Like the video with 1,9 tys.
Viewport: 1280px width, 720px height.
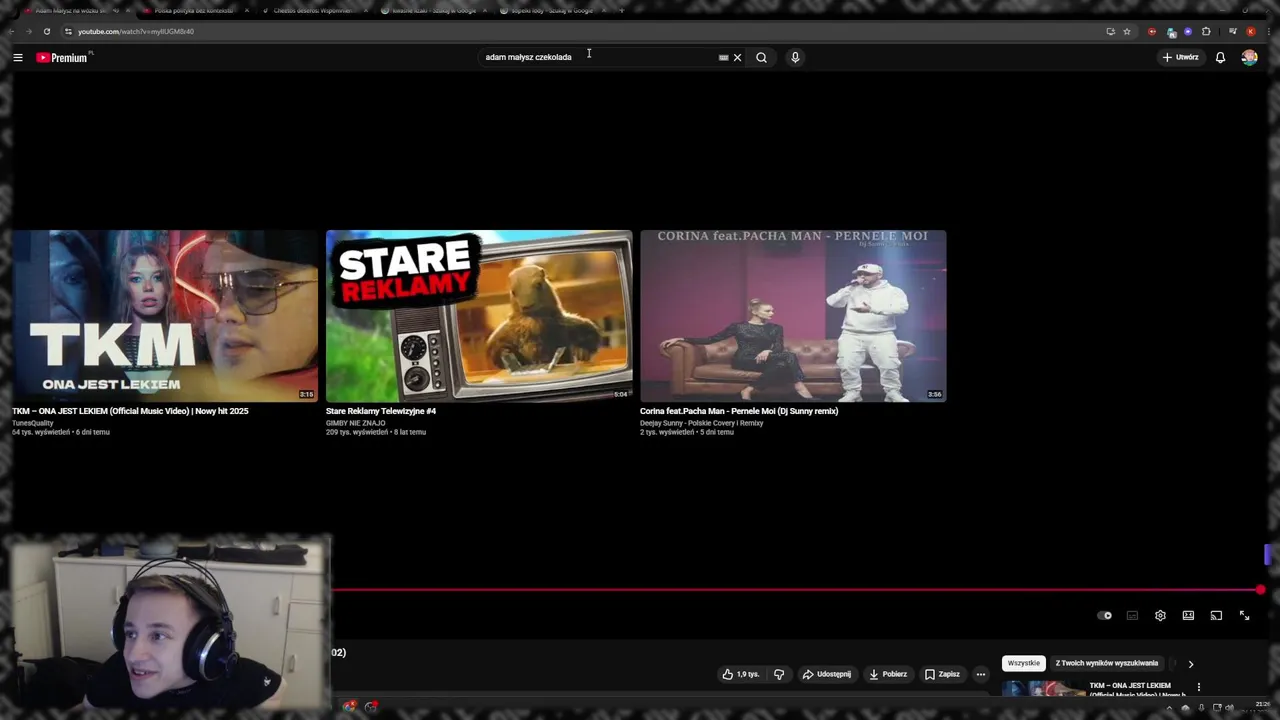point(741,674)
